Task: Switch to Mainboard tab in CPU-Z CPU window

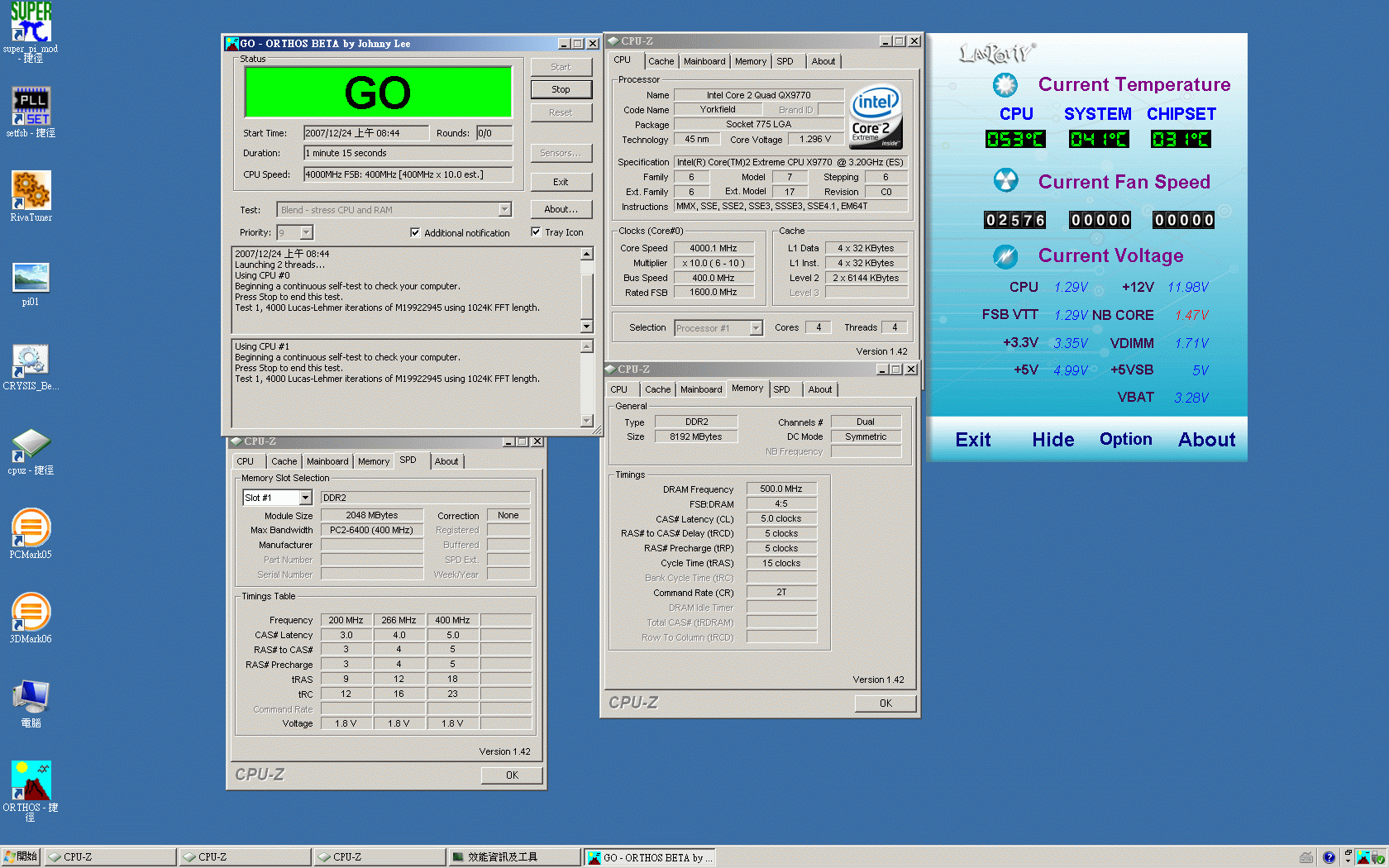Action: (704, 61)
